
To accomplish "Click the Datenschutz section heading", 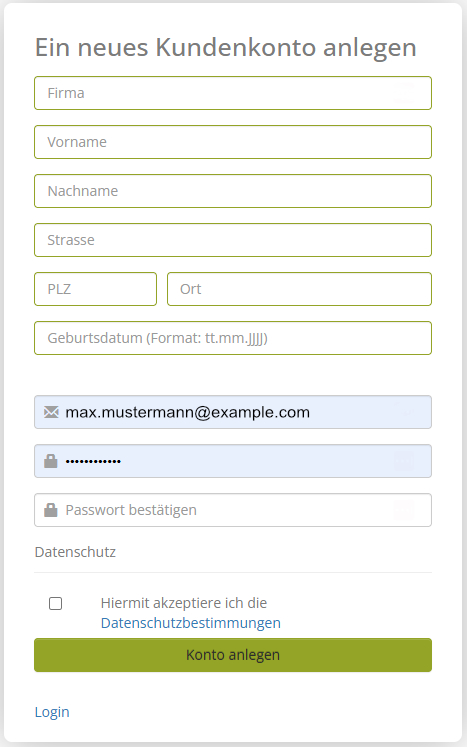I will (75, 552).
